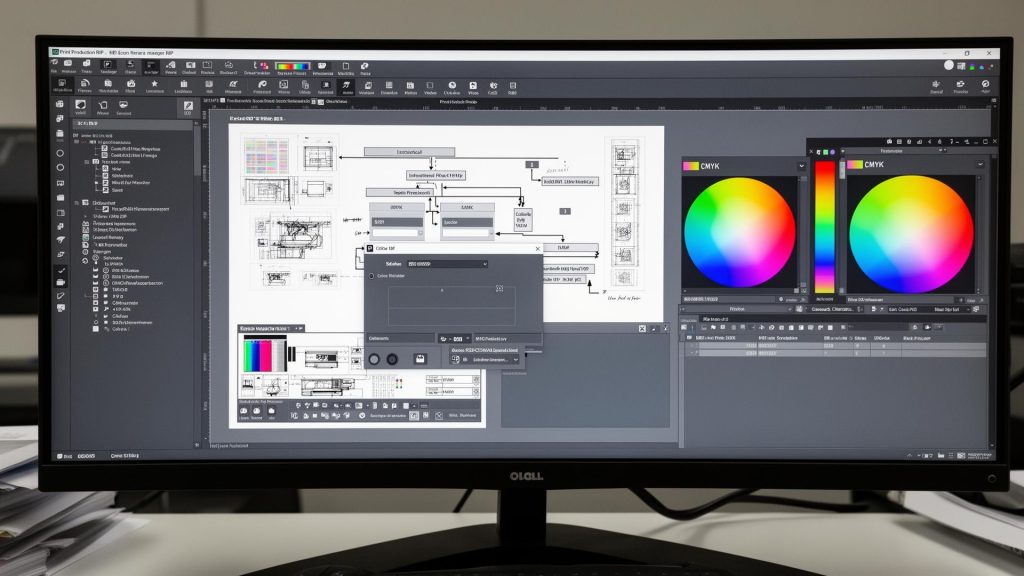Pick a hue on the vertical spectrum bar

[824, 225]
